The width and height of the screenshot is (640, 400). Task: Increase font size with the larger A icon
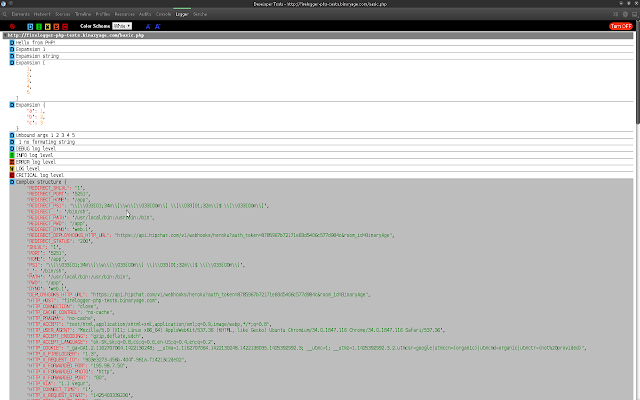[x=158, y=27]
